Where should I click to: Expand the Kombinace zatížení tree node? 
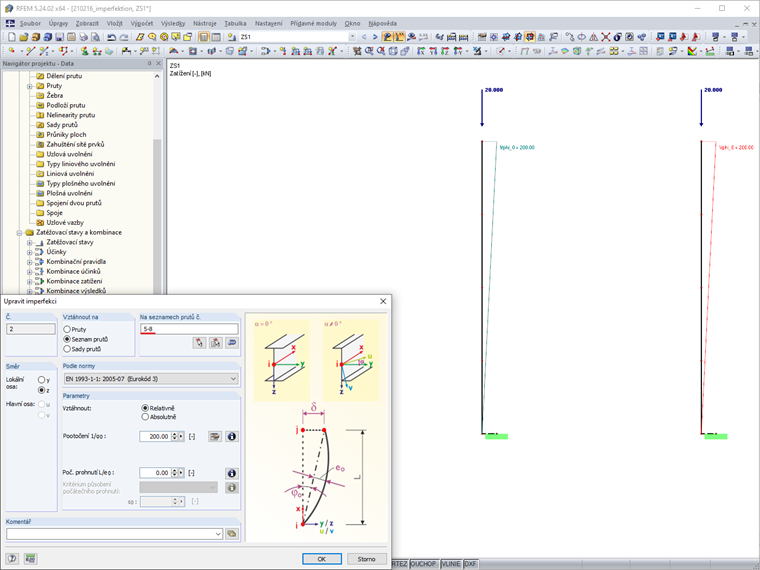point(30,281)
